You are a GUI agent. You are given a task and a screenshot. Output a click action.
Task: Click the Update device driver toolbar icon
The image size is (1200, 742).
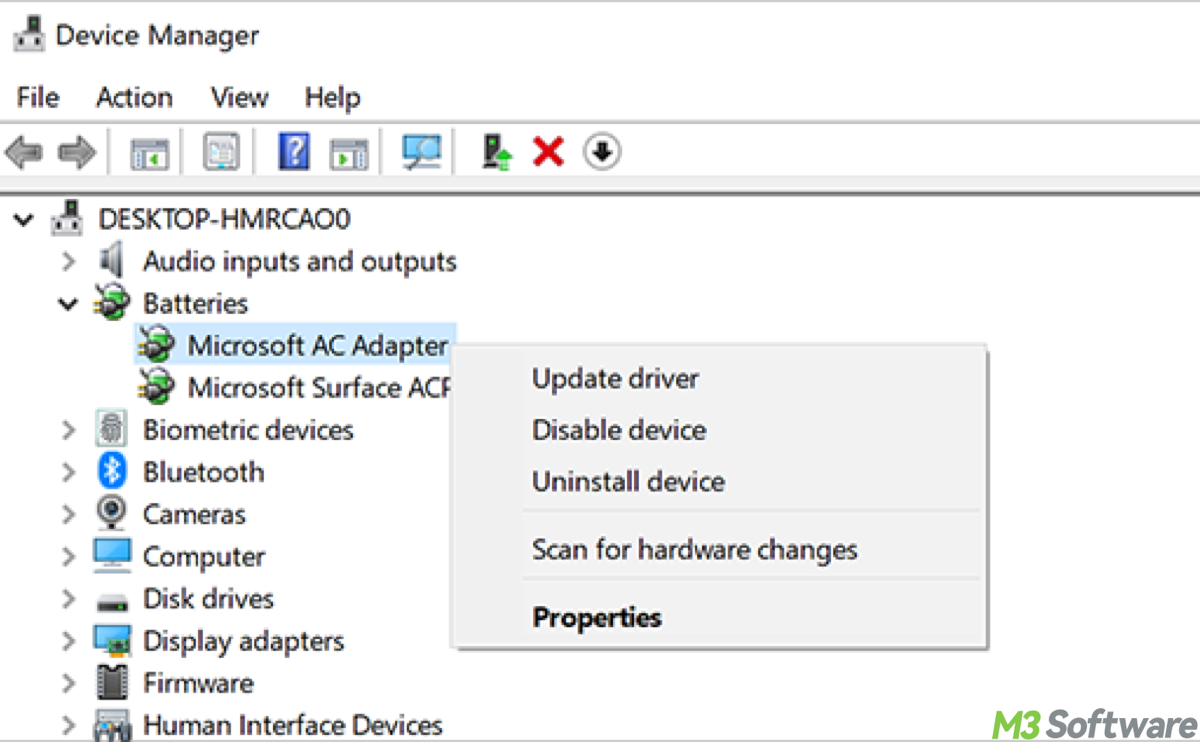[497, 152]
